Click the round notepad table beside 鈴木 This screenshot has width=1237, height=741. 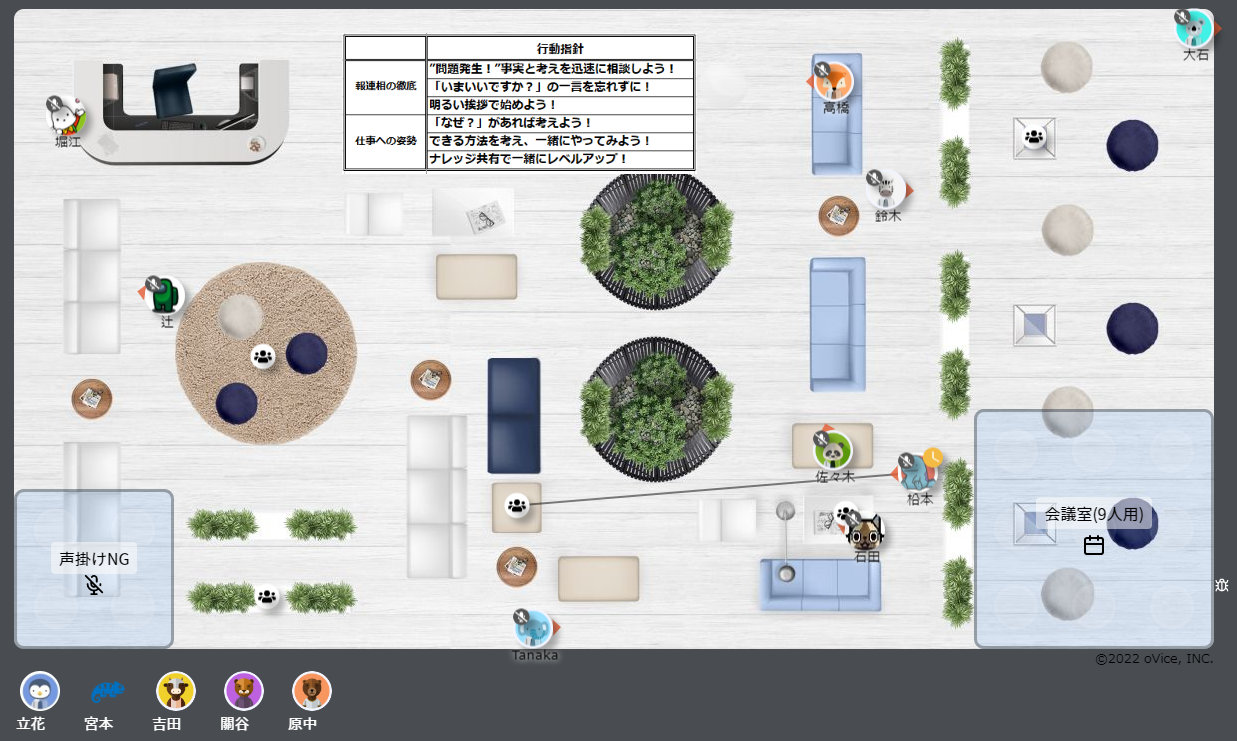pyautogui.click(x=839, y=216)
